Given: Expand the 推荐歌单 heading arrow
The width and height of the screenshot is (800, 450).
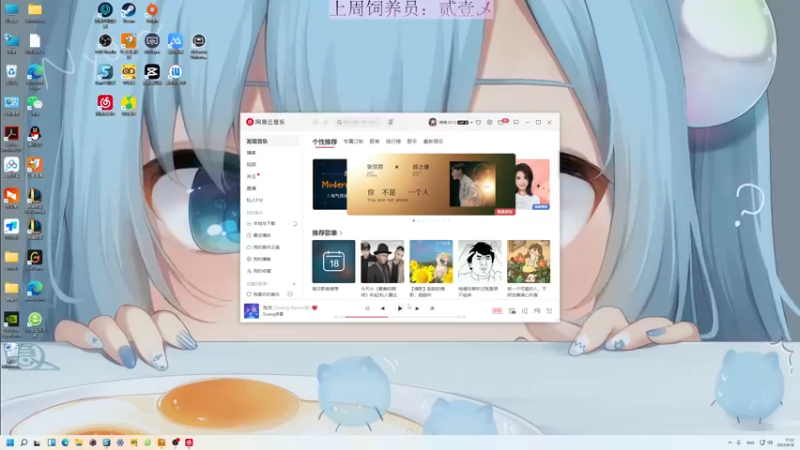Looking at the screenshot, I should tap(341, 233).
